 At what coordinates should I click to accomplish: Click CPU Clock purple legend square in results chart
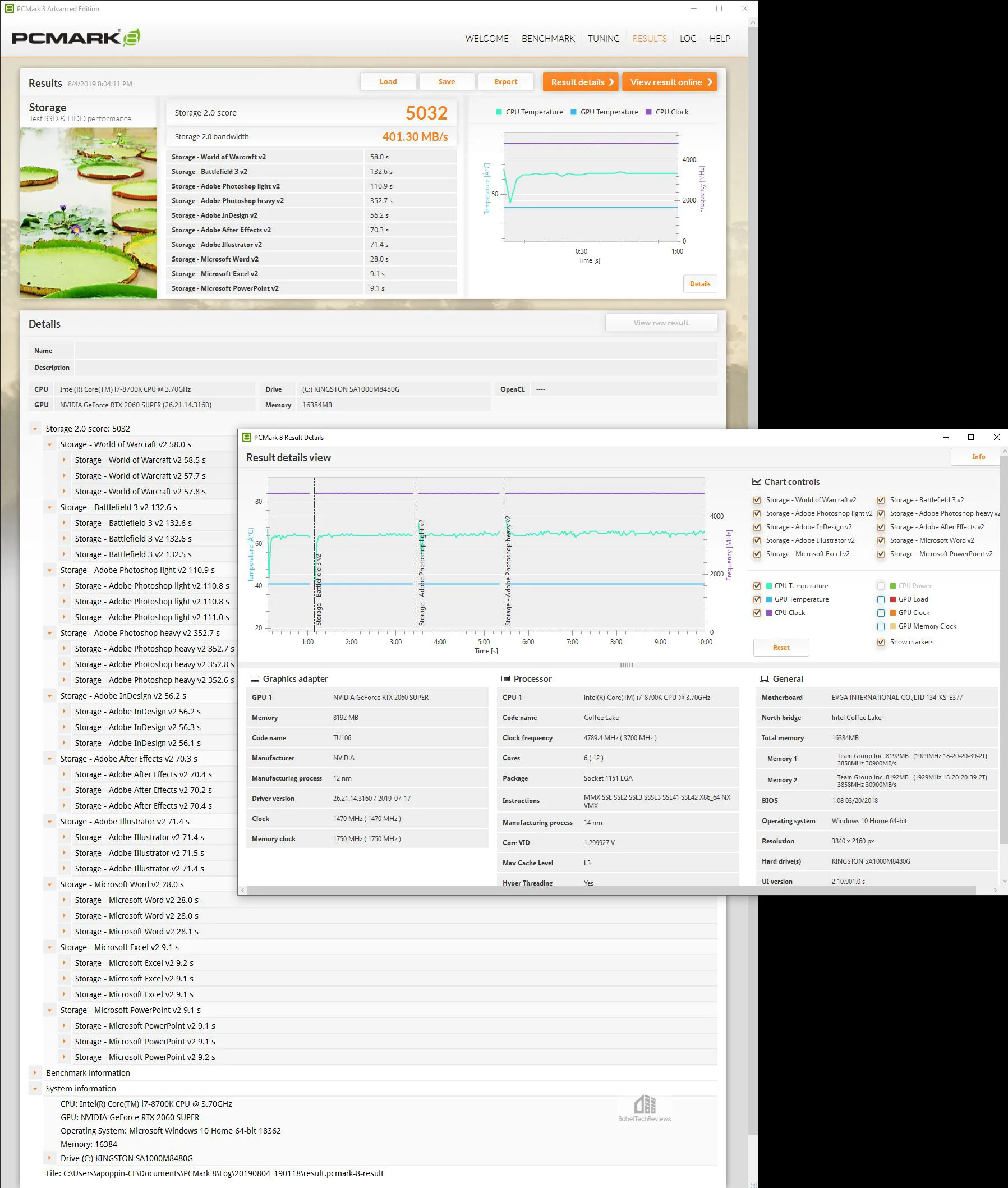pos(648,112)
